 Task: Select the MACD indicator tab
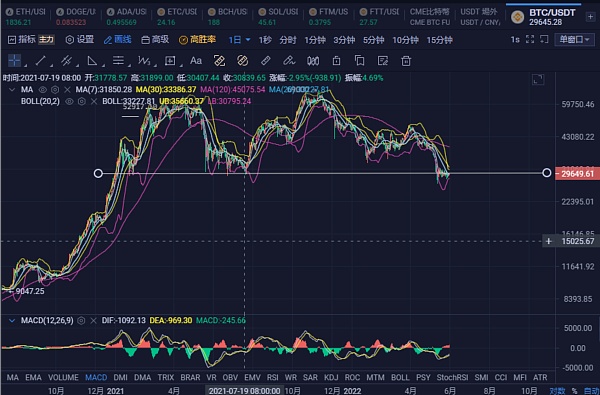coord(96,377)
